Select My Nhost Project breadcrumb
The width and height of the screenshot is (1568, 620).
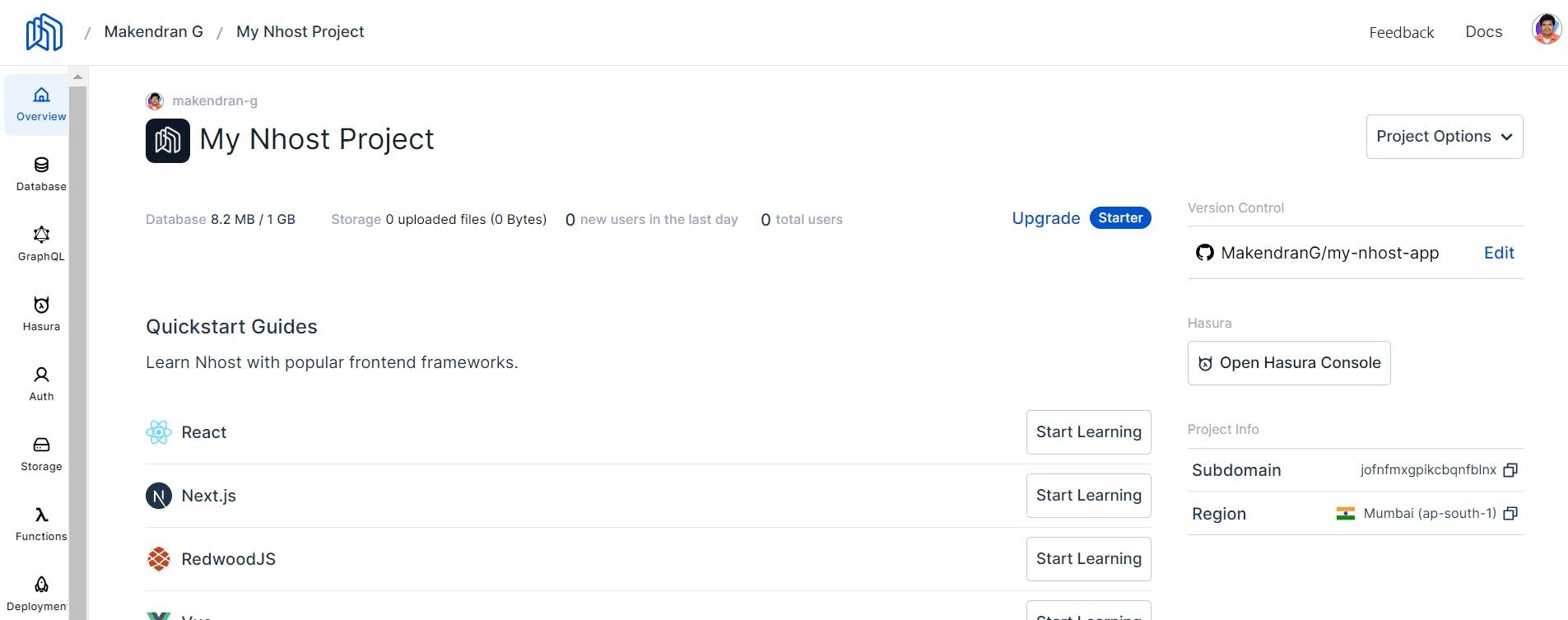coord(300,32)
